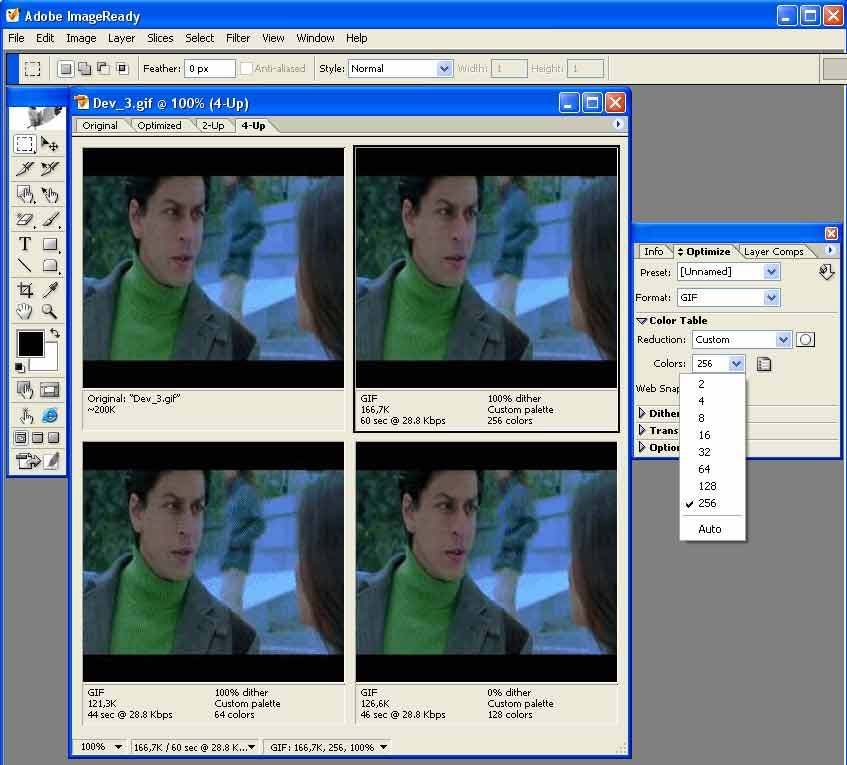The image size is (847, 765).
Task: Select the Slice Select tool
Action: [x=50, y=169]
